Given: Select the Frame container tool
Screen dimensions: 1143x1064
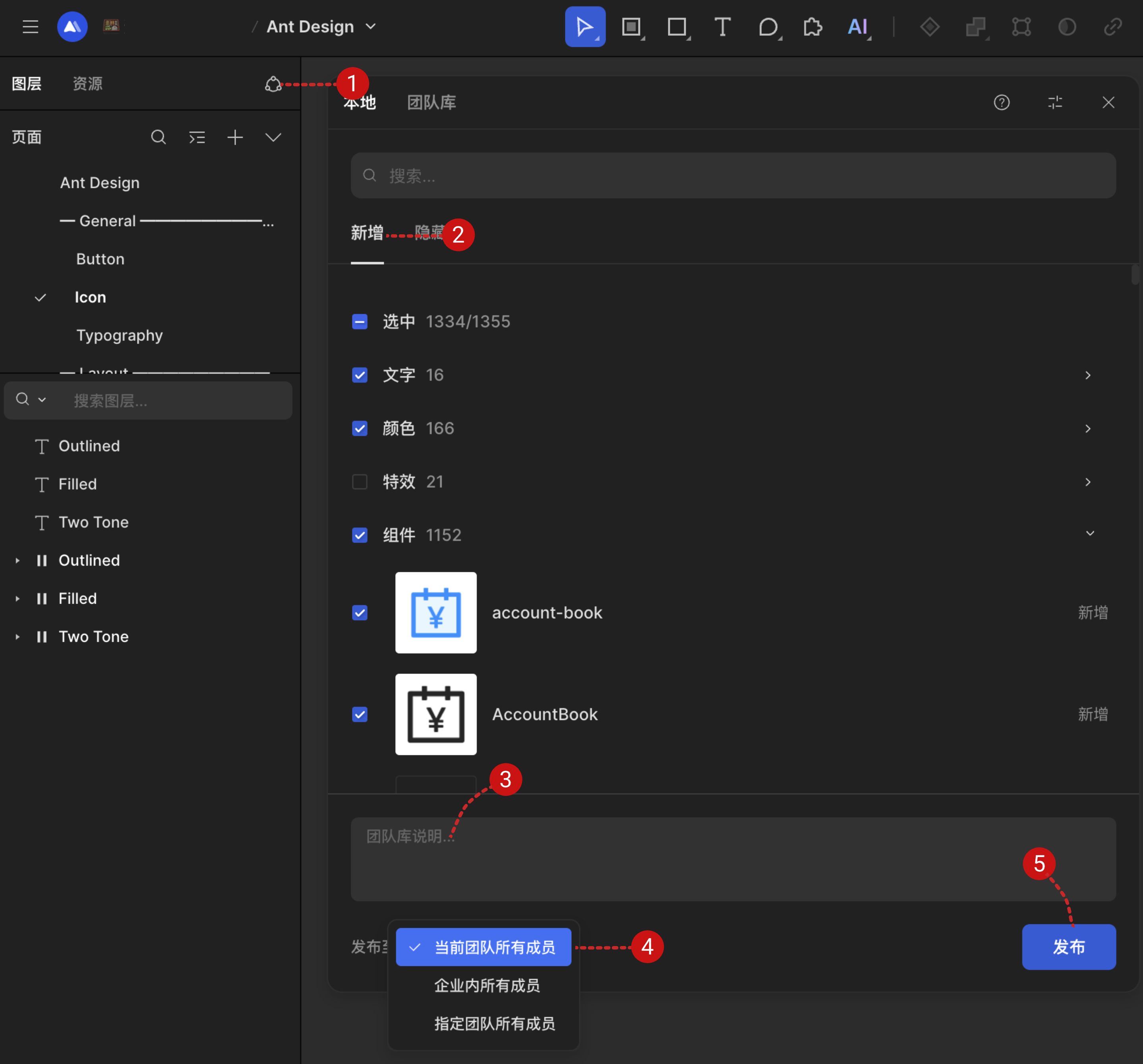Looking at the screenshot, I should 631,27.
